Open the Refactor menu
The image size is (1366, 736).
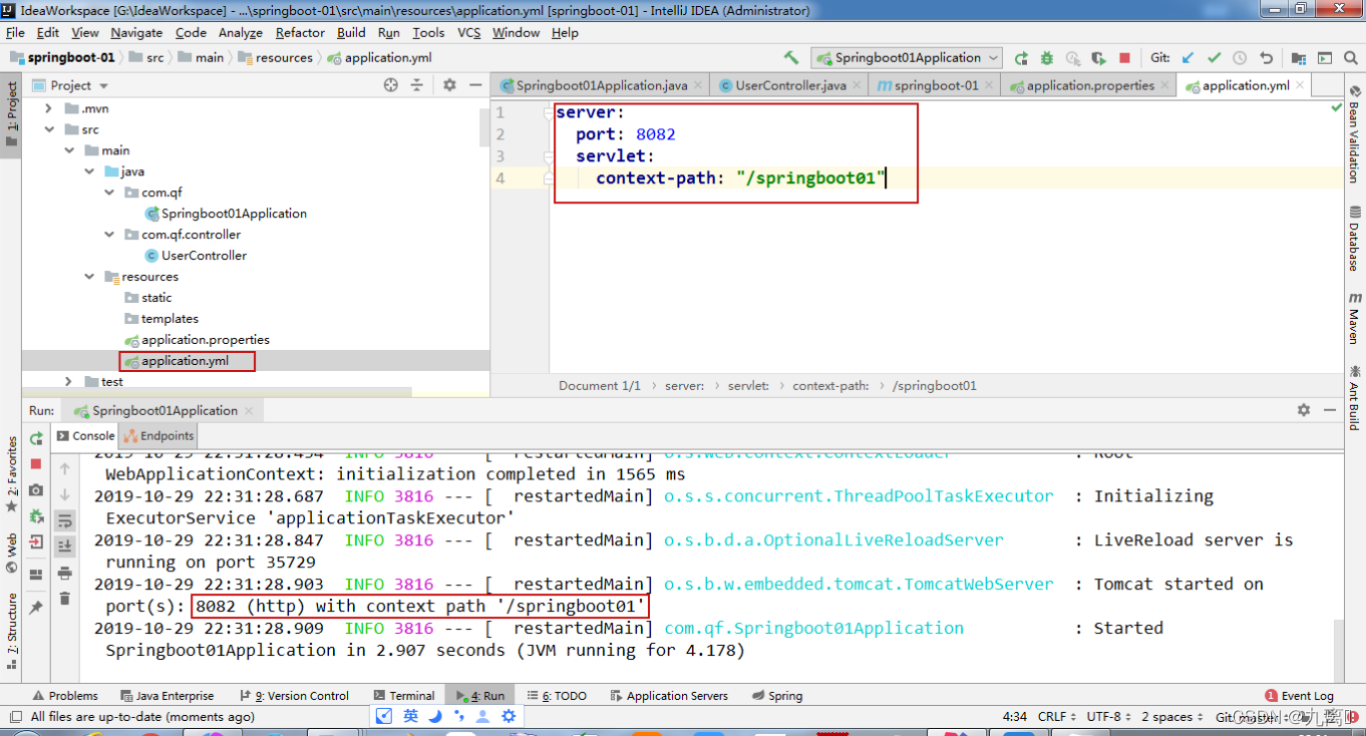(300, 32)
